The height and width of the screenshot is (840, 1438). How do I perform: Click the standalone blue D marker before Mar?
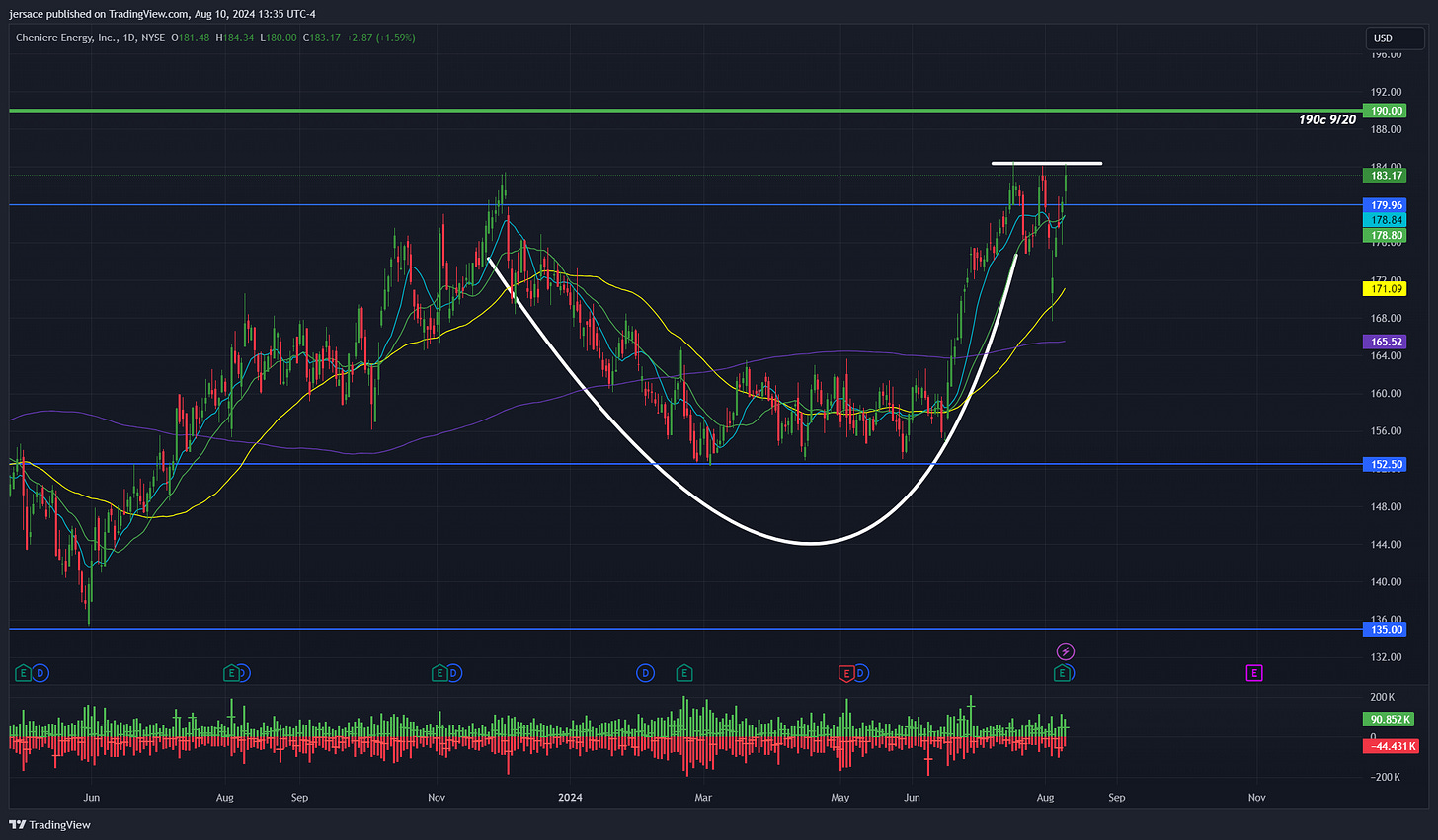tap(644, 673)
